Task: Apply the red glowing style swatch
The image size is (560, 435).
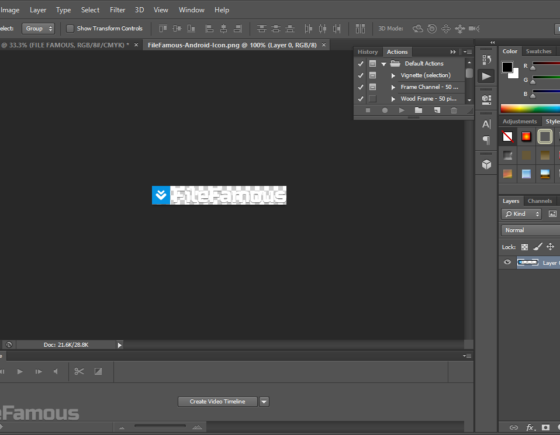Action: coord(526,136)
